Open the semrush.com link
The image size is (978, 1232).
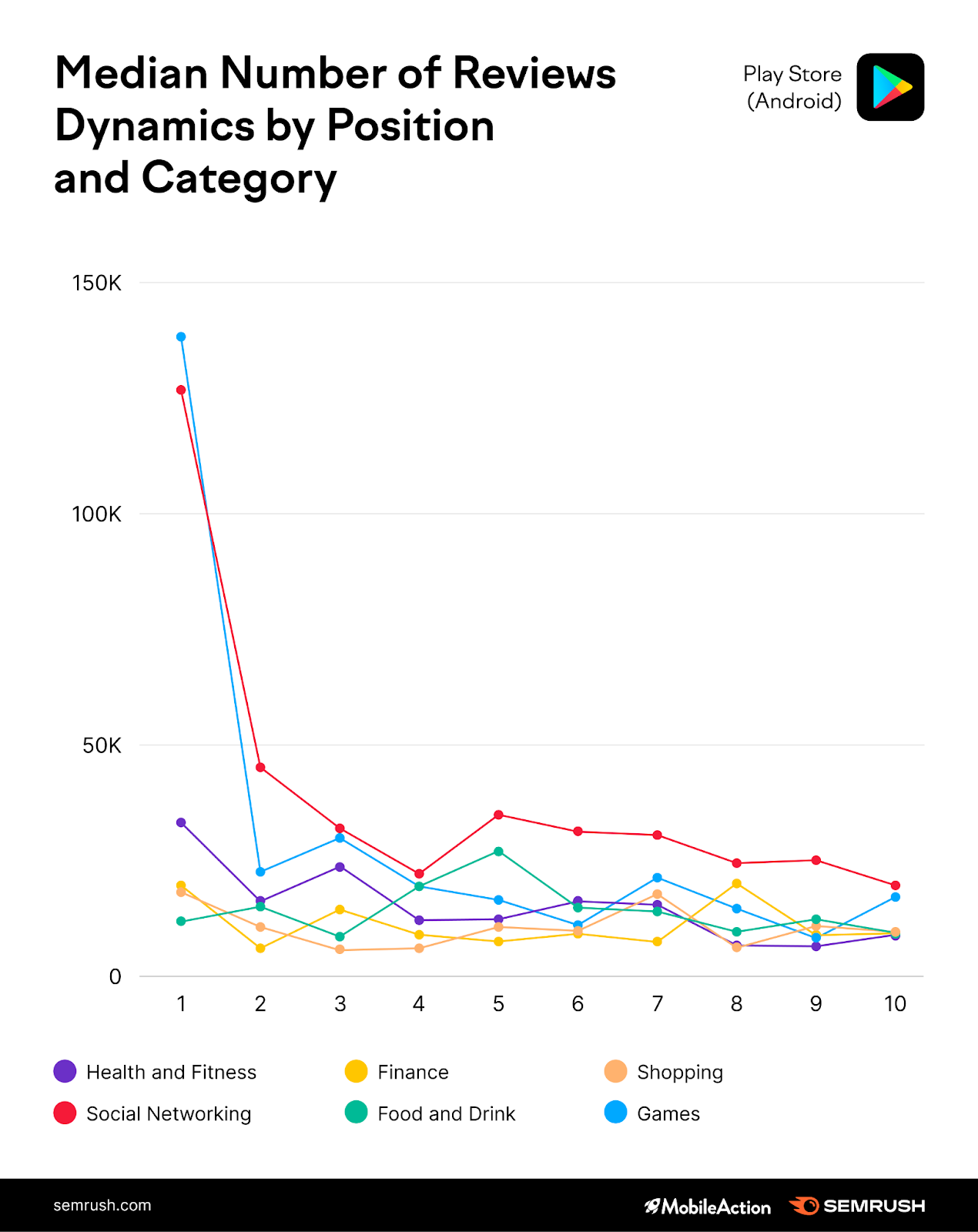(102, 1206)
